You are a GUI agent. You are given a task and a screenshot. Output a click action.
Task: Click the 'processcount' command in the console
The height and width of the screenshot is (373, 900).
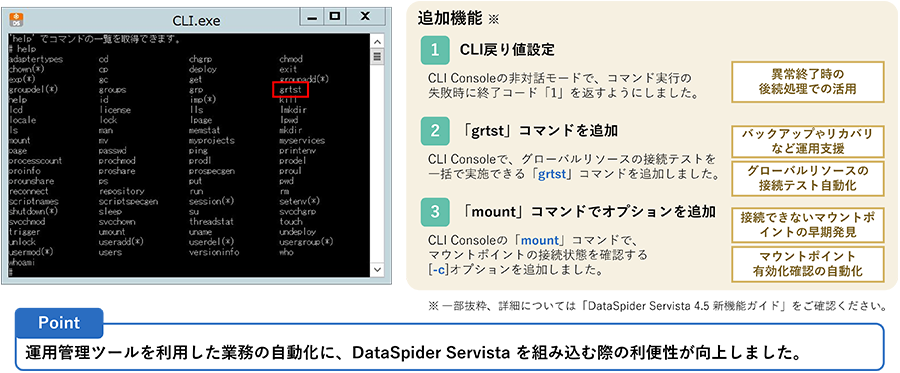point(36,161)
